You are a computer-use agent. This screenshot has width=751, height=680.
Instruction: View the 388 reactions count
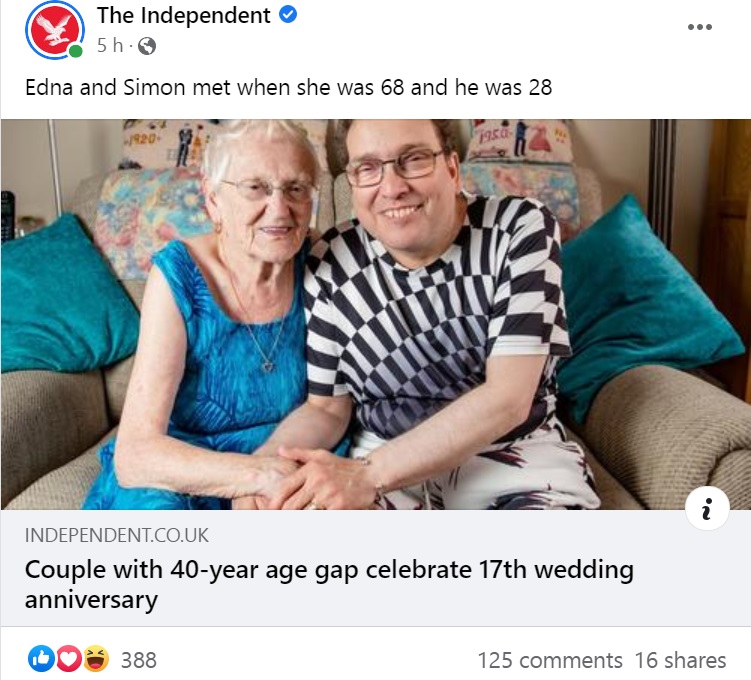coord(138,660)
